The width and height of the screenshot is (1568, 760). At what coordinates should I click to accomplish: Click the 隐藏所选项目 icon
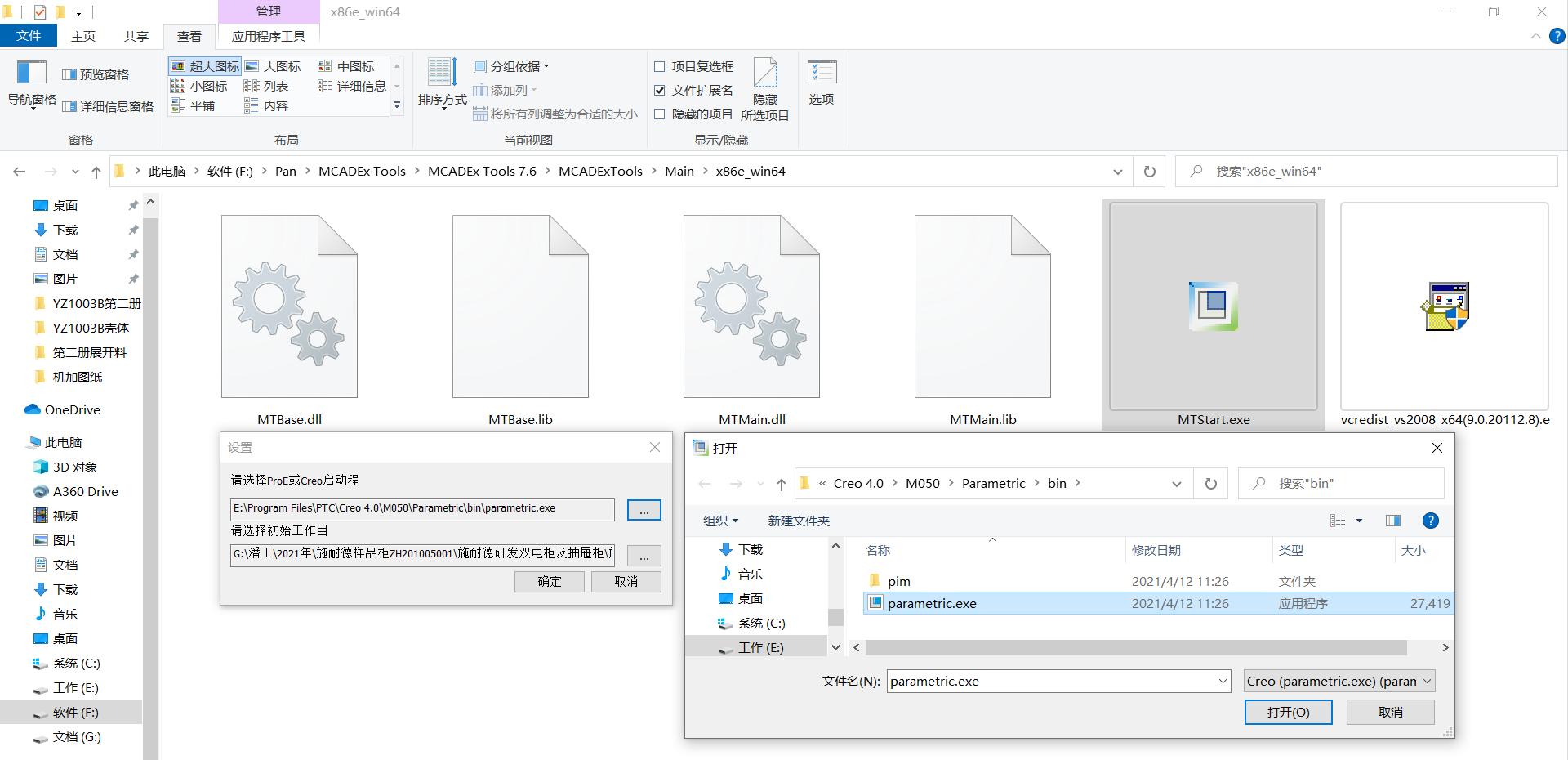point(764,75)
